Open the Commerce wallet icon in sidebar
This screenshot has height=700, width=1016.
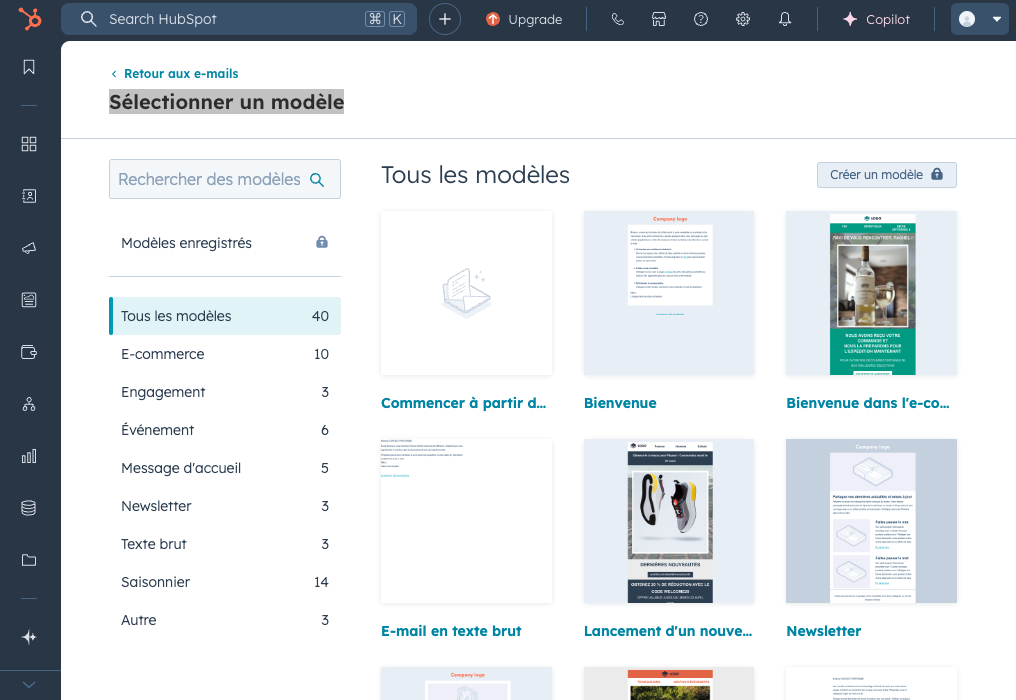coord(29,352)
